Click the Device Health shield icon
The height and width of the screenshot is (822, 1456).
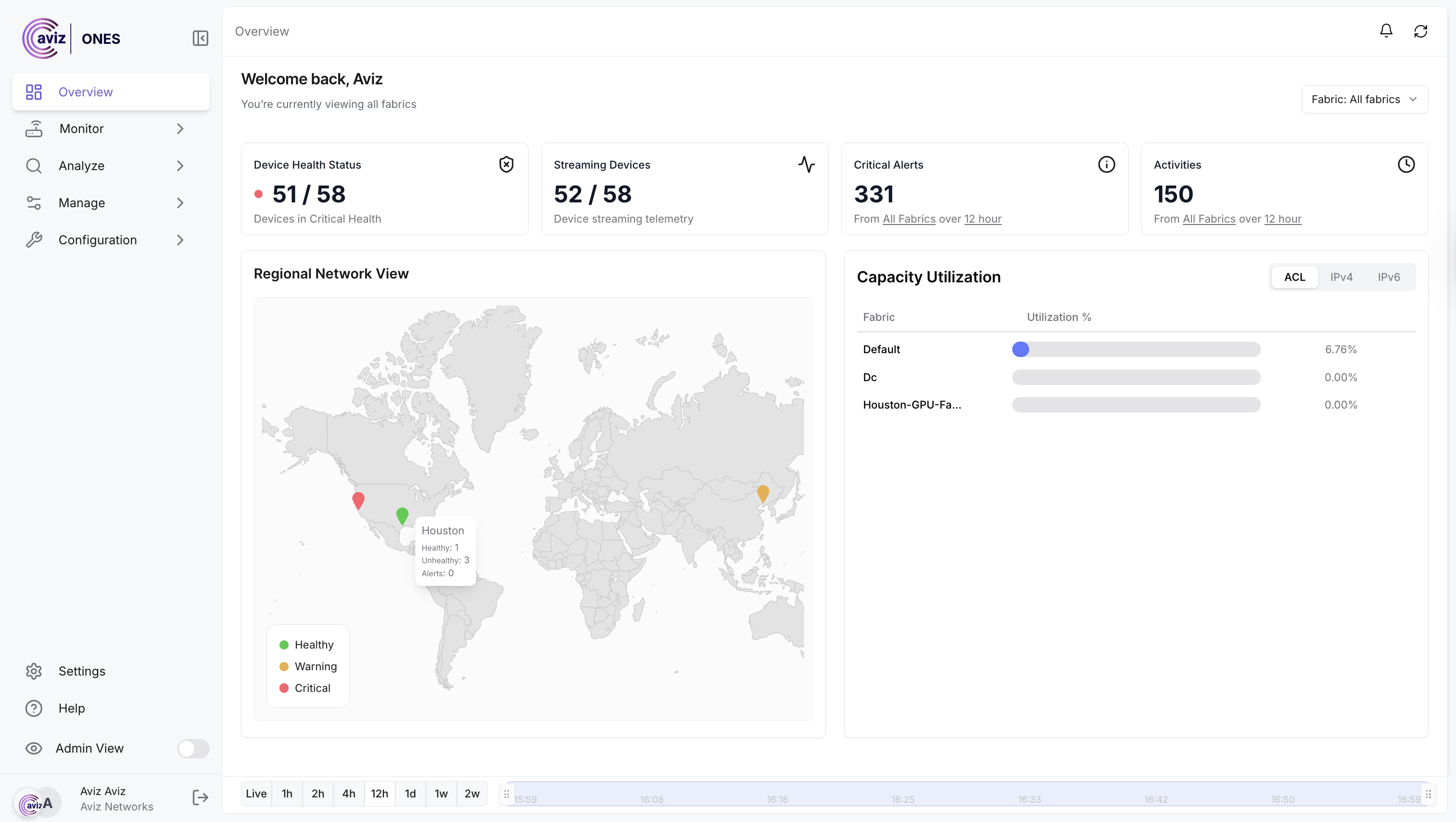(x=506, y=164)
